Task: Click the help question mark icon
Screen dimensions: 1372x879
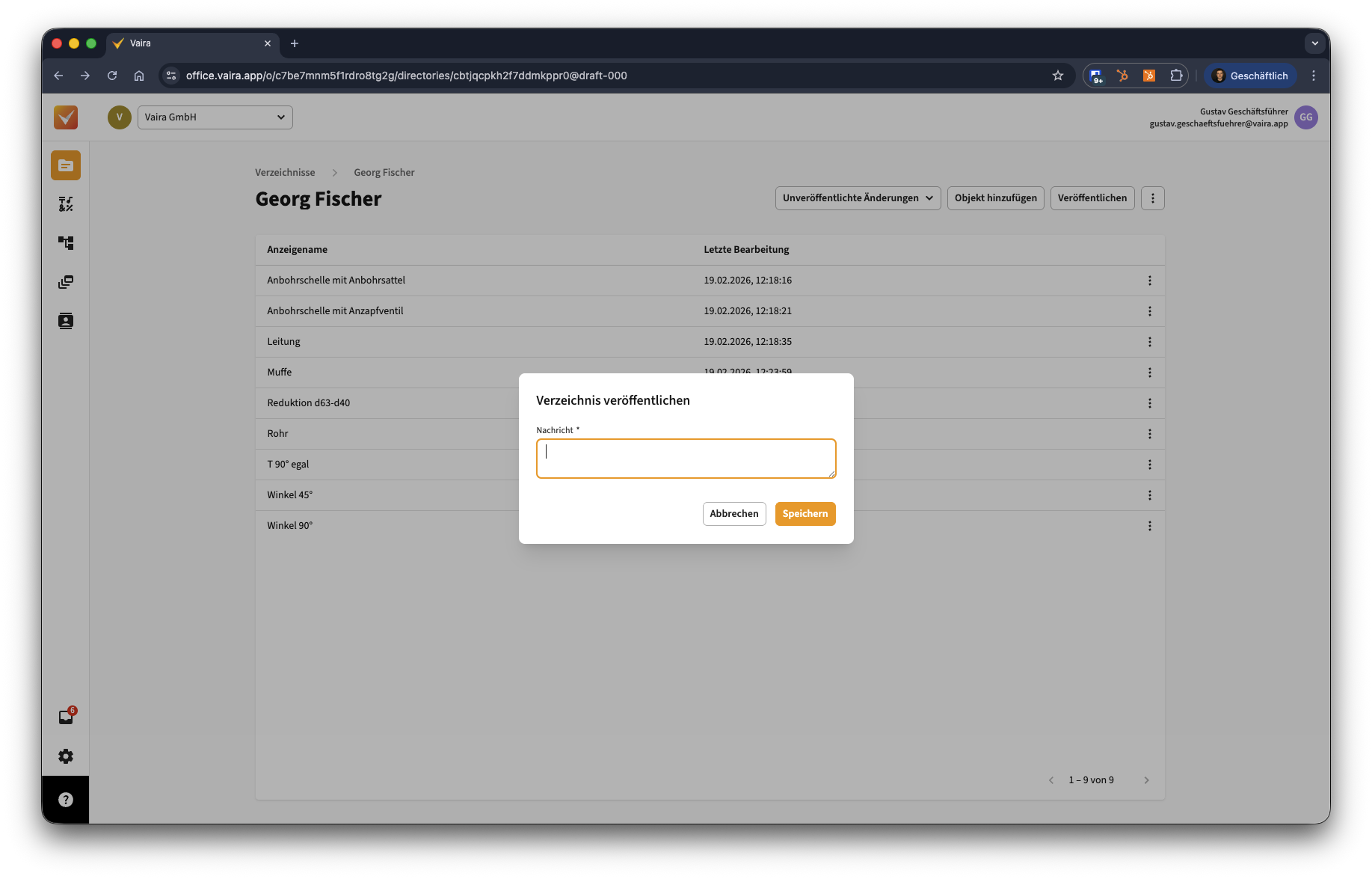Action: (x=66, y=800)
